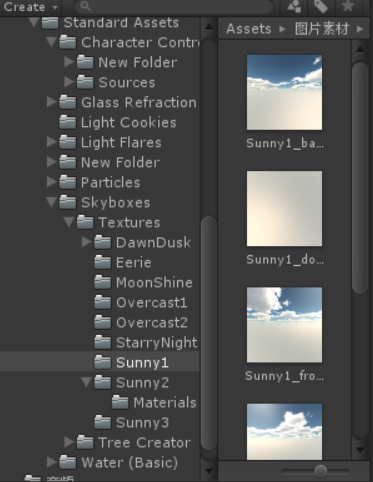Collapse the Skyboxes folder
This screenshot has width=373, height=482.
pos(52,202)
